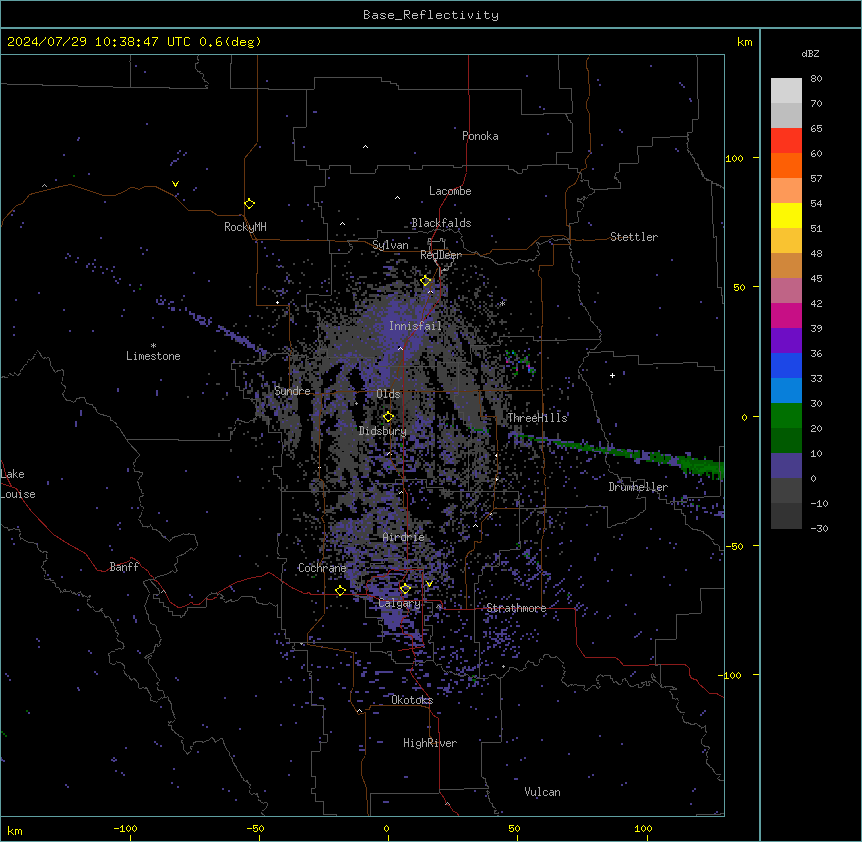The height and width of the screenshot is (842, 862).
Task: Click the Banff label
Action: tap(124, 567)
